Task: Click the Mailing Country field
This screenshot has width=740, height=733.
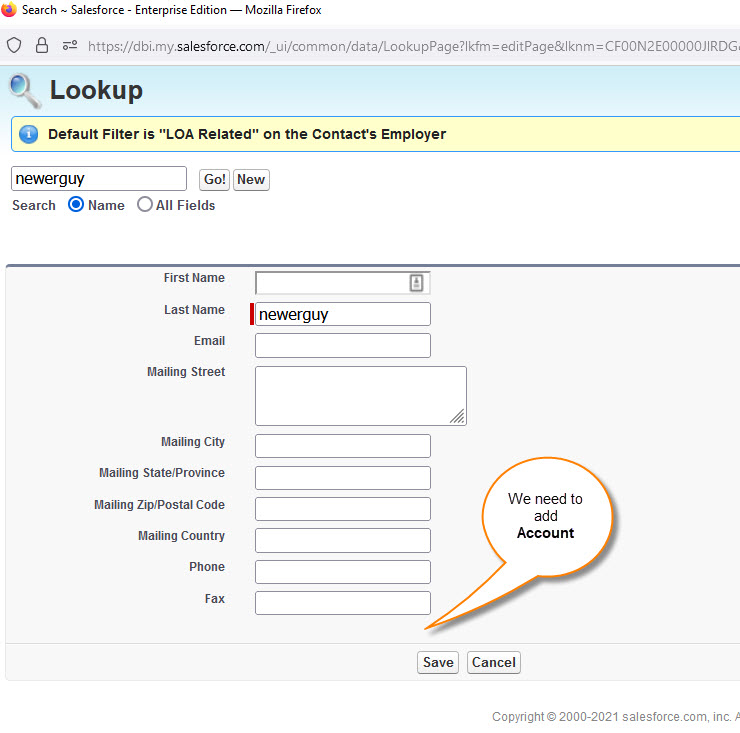Action: click(343, 540)
